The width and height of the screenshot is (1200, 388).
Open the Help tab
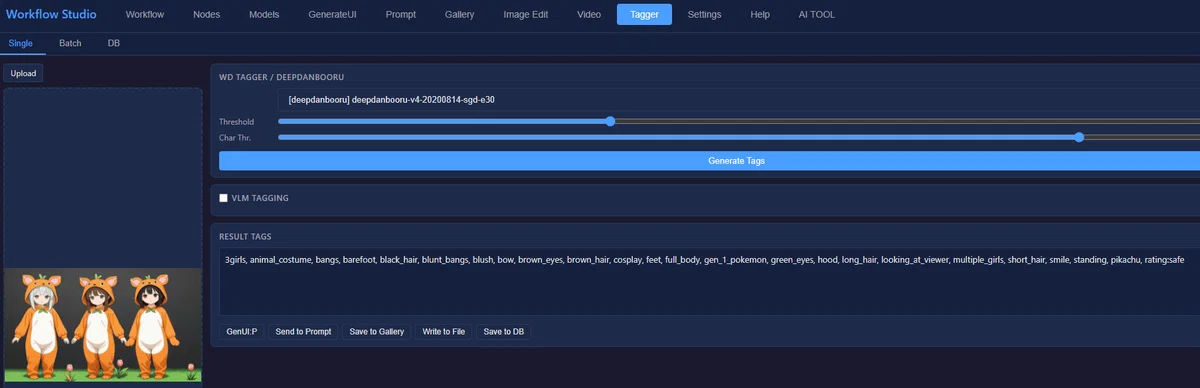pyautogui.click(x=760, y=15)
